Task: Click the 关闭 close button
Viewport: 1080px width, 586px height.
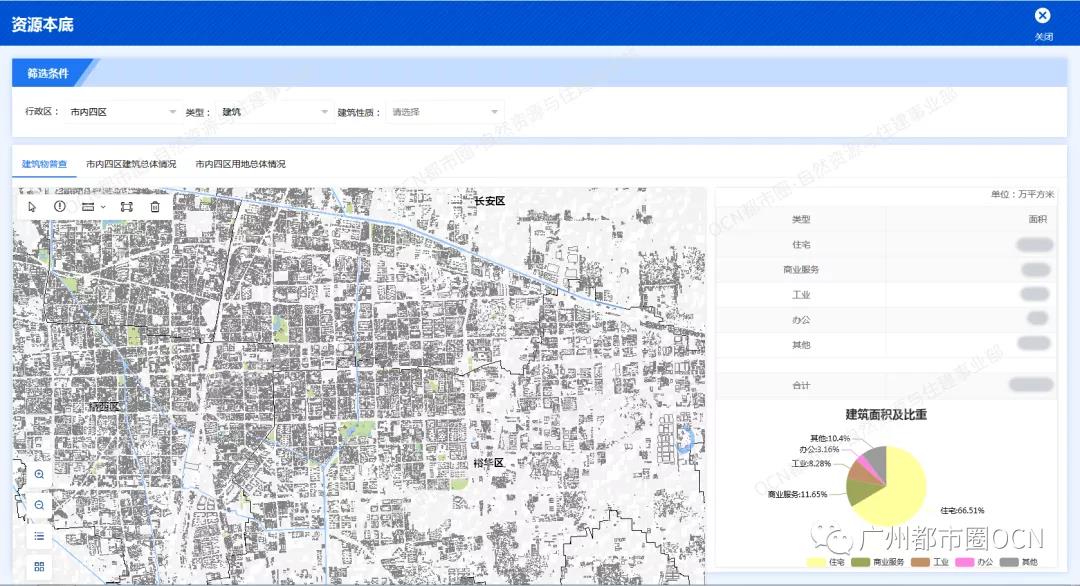Action: click(1043, 22)
